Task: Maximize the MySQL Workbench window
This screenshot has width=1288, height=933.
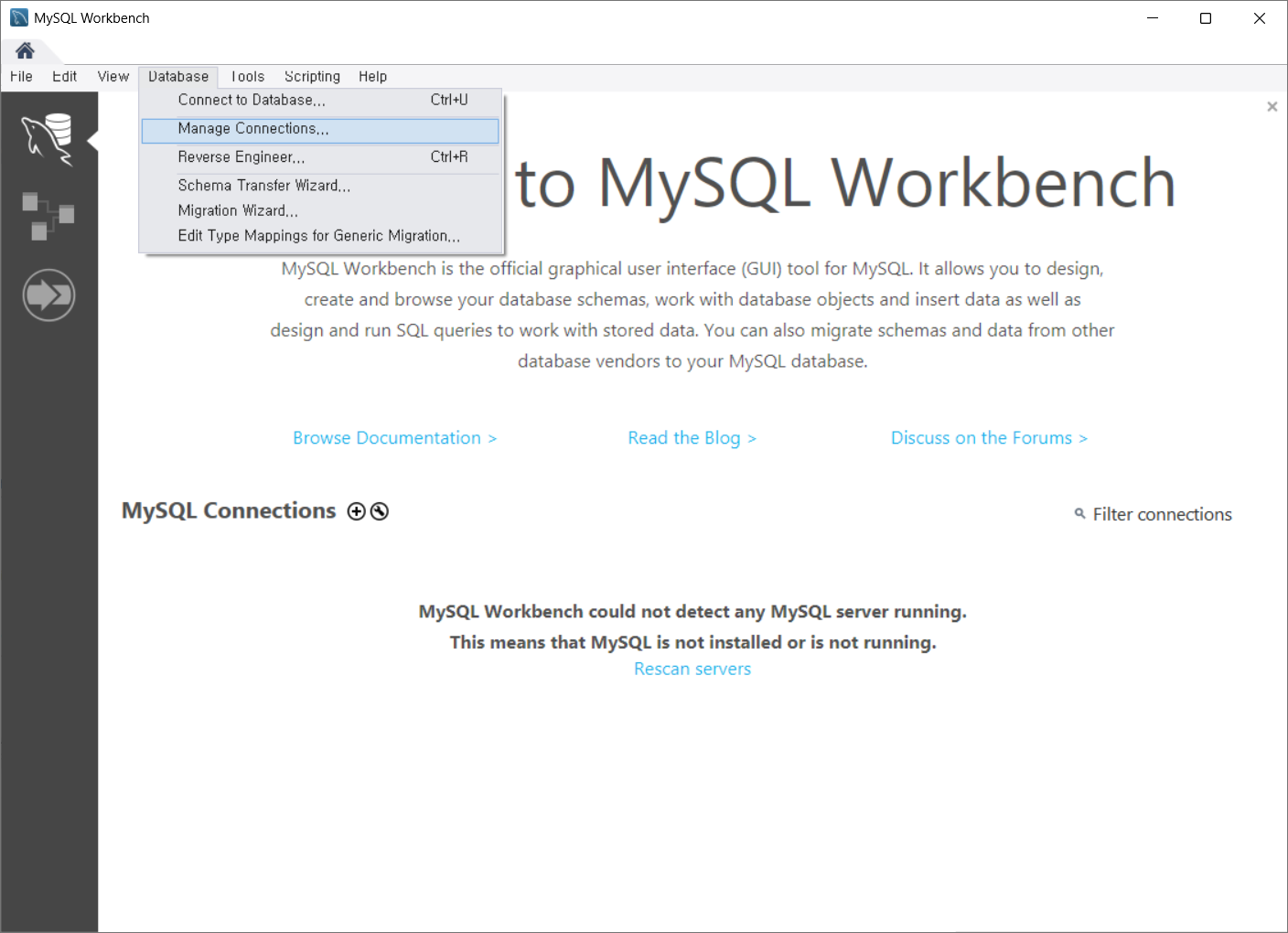Action: [x=1206, y=18]
